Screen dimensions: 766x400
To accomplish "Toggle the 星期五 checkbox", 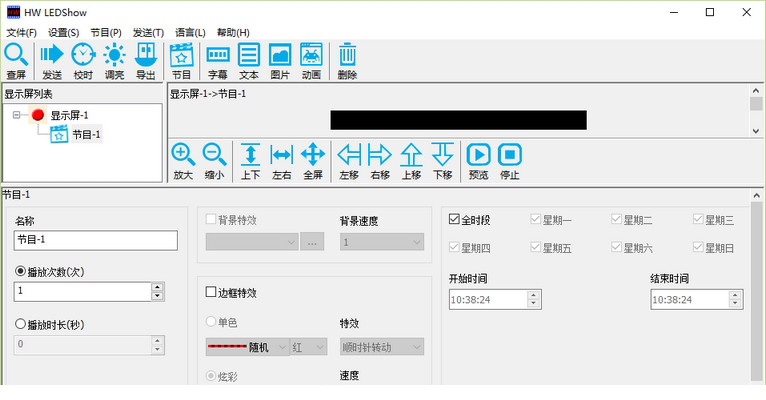I will [x=535, y=247].
